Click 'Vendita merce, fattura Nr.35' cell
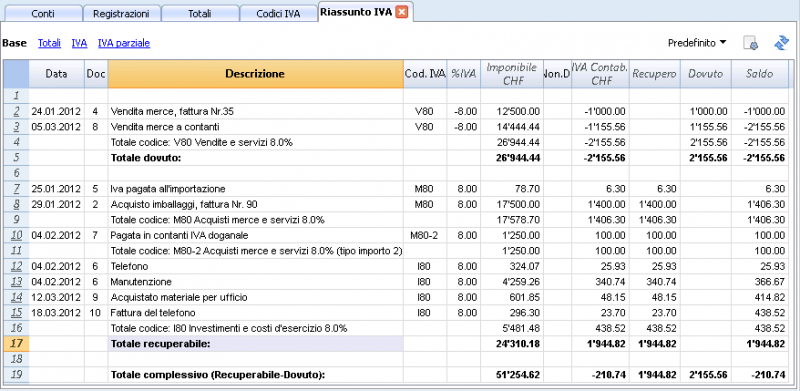 pos(255,111)
